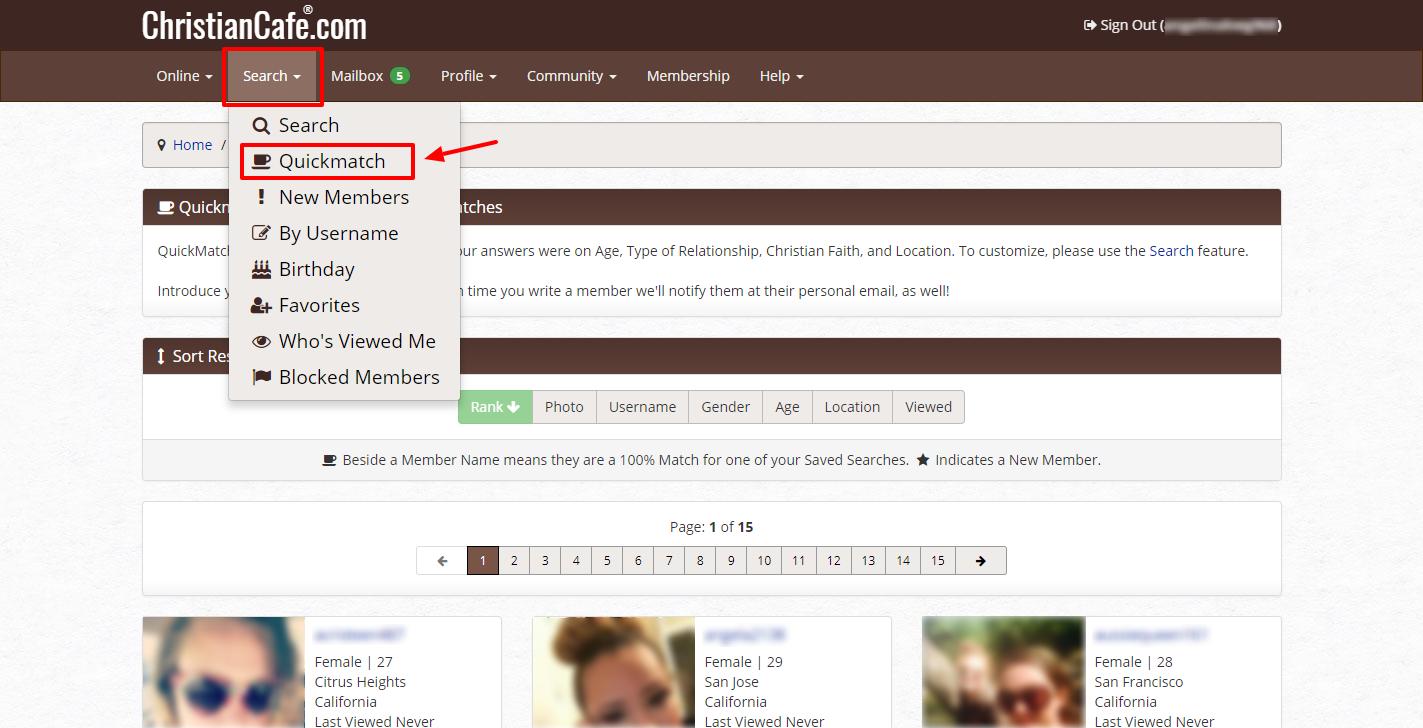
Task: Open the Mailbox page
Action: tap(357, 76)
